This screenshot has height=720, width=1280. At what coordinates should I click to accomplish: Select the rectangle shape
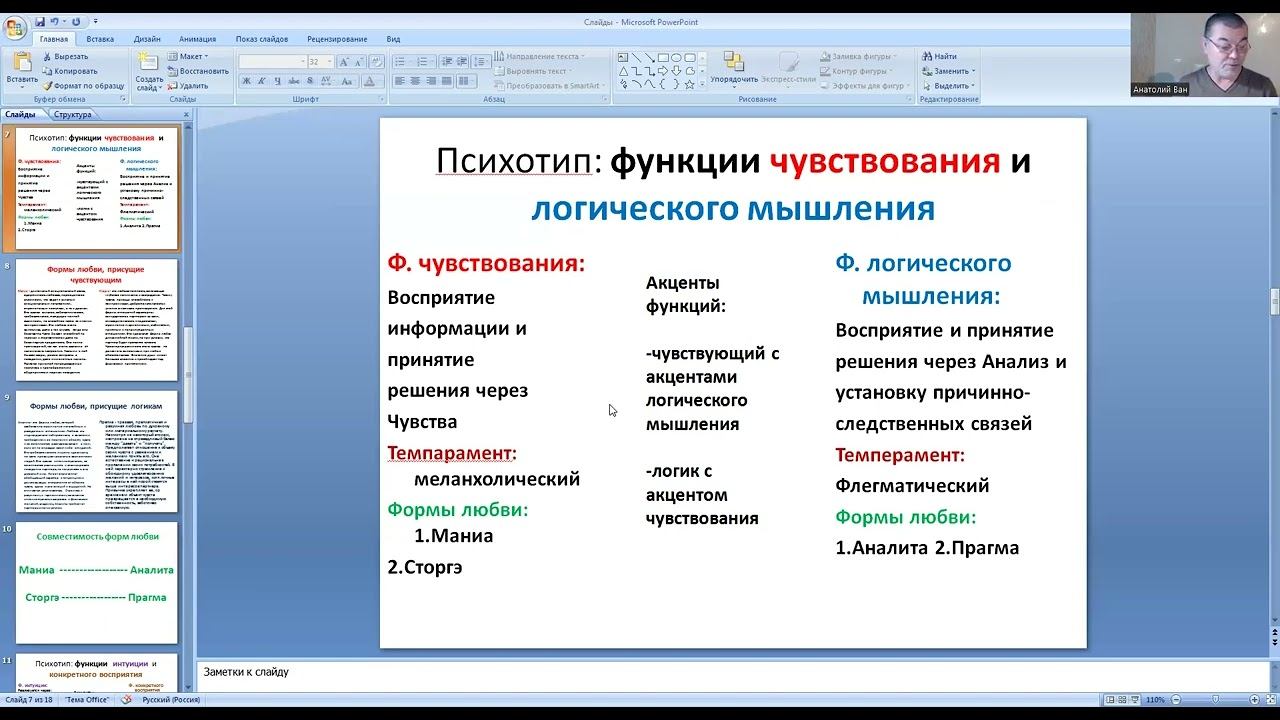coord(663,58)
